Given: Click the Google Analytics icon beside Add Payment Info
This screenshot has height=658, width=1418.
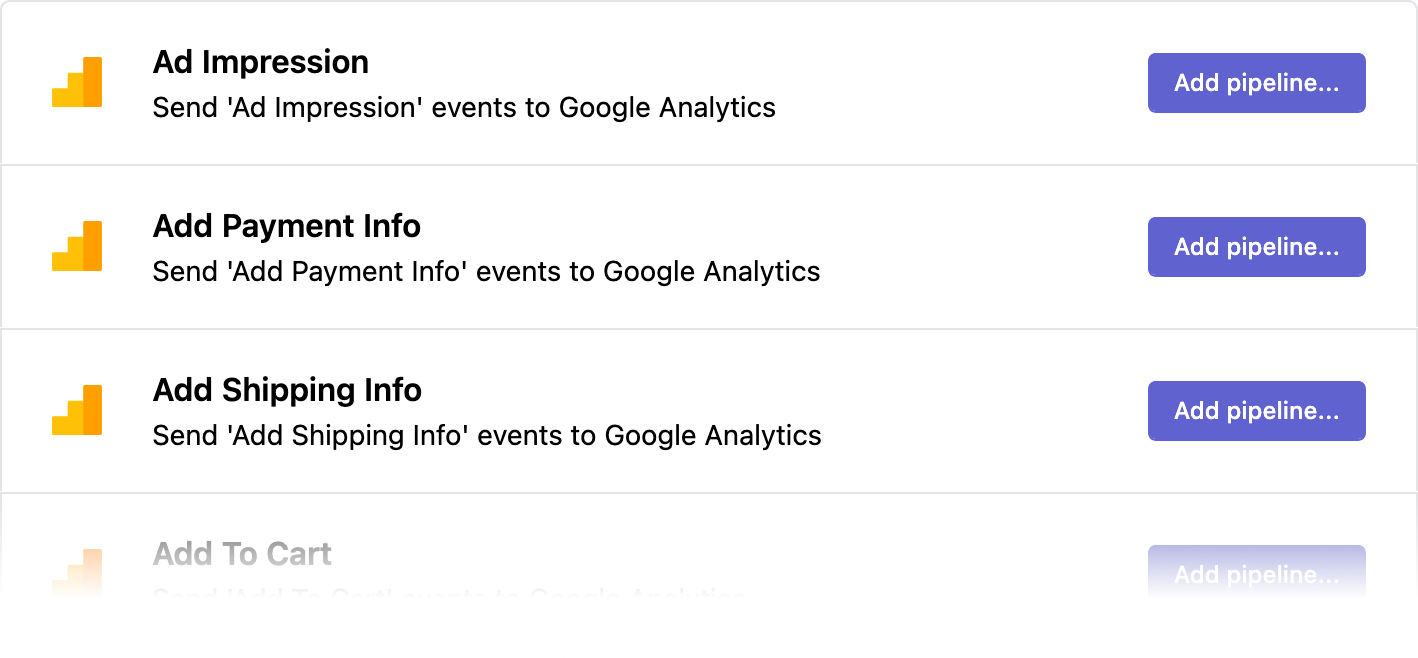Looking at the screenshot, I should pyautogui.click(x=77, y=247).
